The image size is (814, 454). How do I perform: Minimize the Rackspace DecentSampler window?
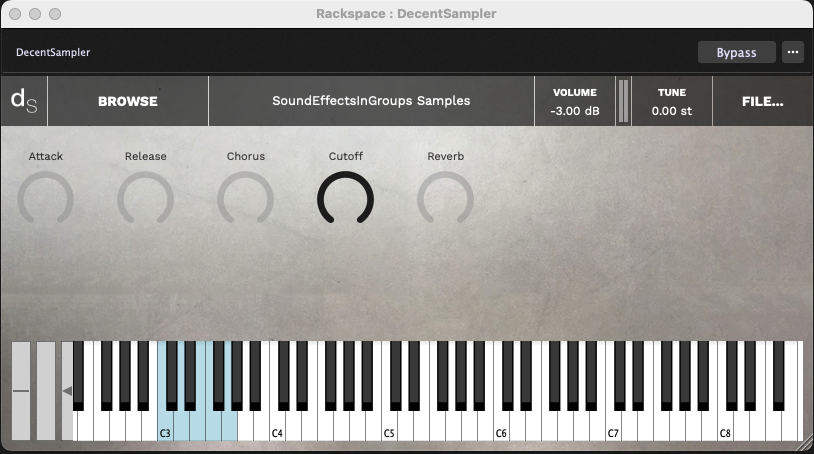[x=35, y=14]
